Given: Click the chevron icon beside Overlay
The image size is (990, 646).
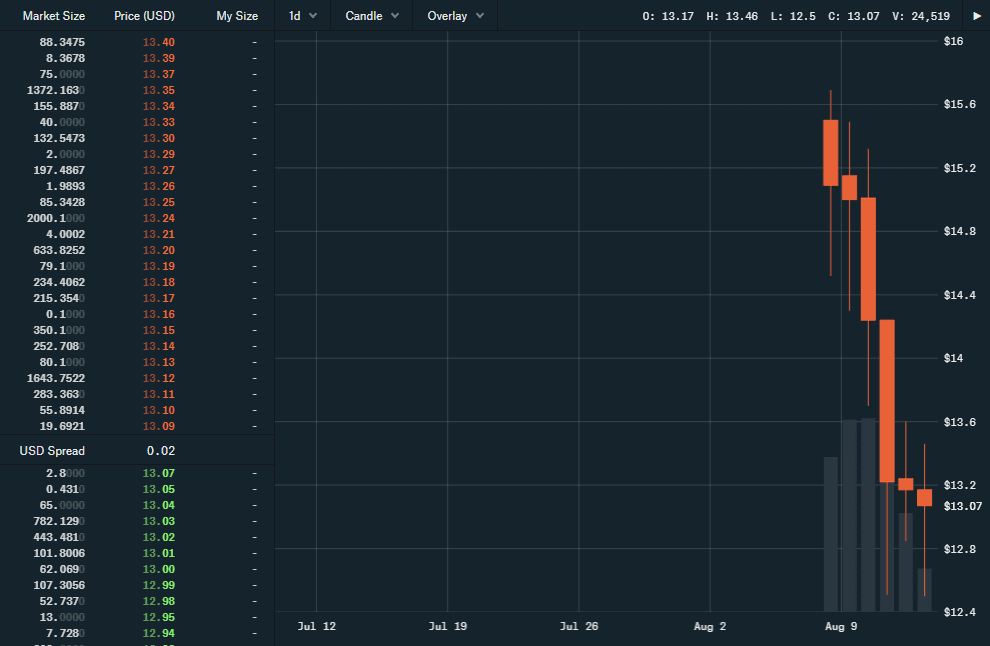Looking at the screenshot, I should pyautogui.click(x=479, y=15).
